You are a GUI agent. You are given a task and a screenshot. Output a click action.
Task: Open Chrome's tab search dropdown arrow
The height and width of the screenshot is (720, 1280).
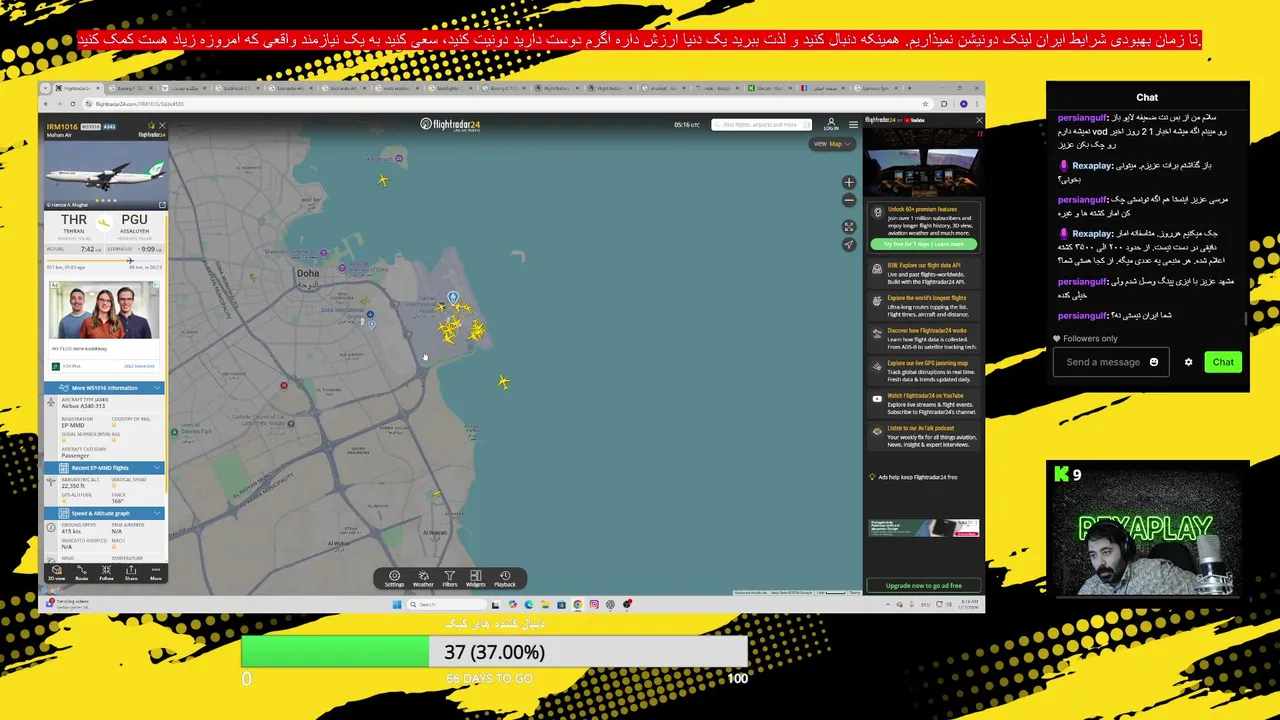(46, 88)
